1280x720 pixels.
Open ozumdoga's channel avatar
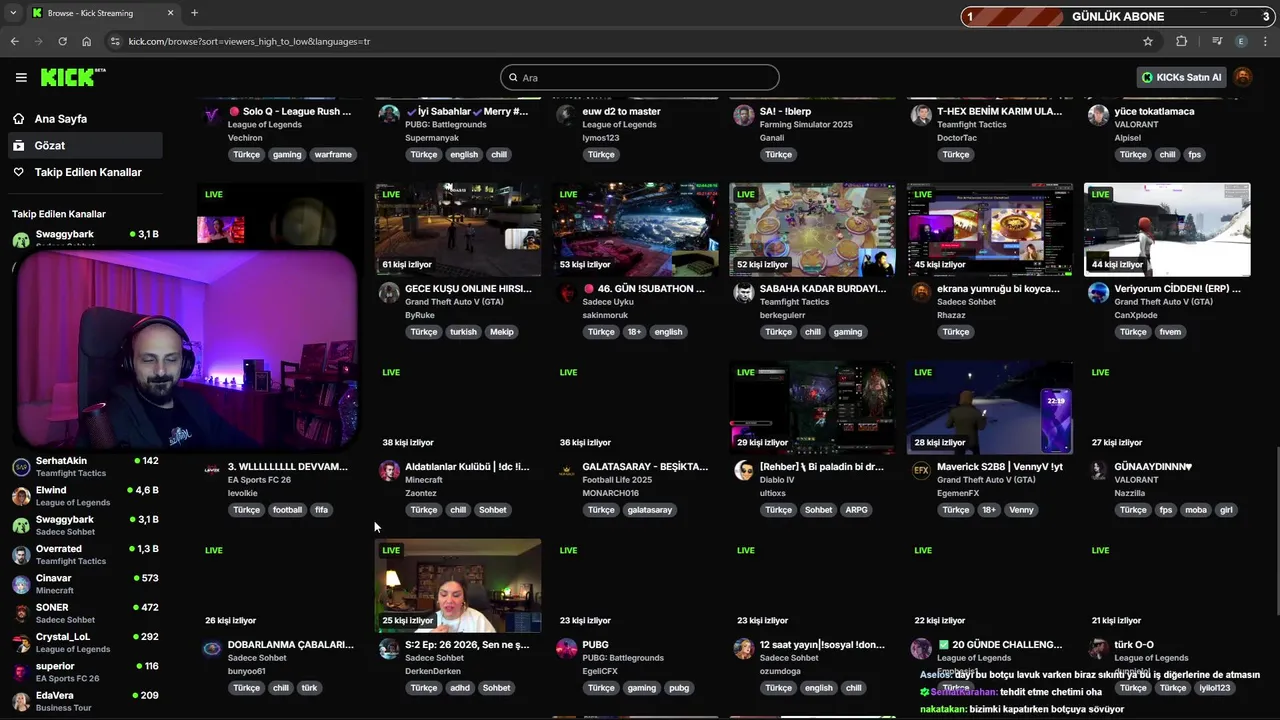744,648
